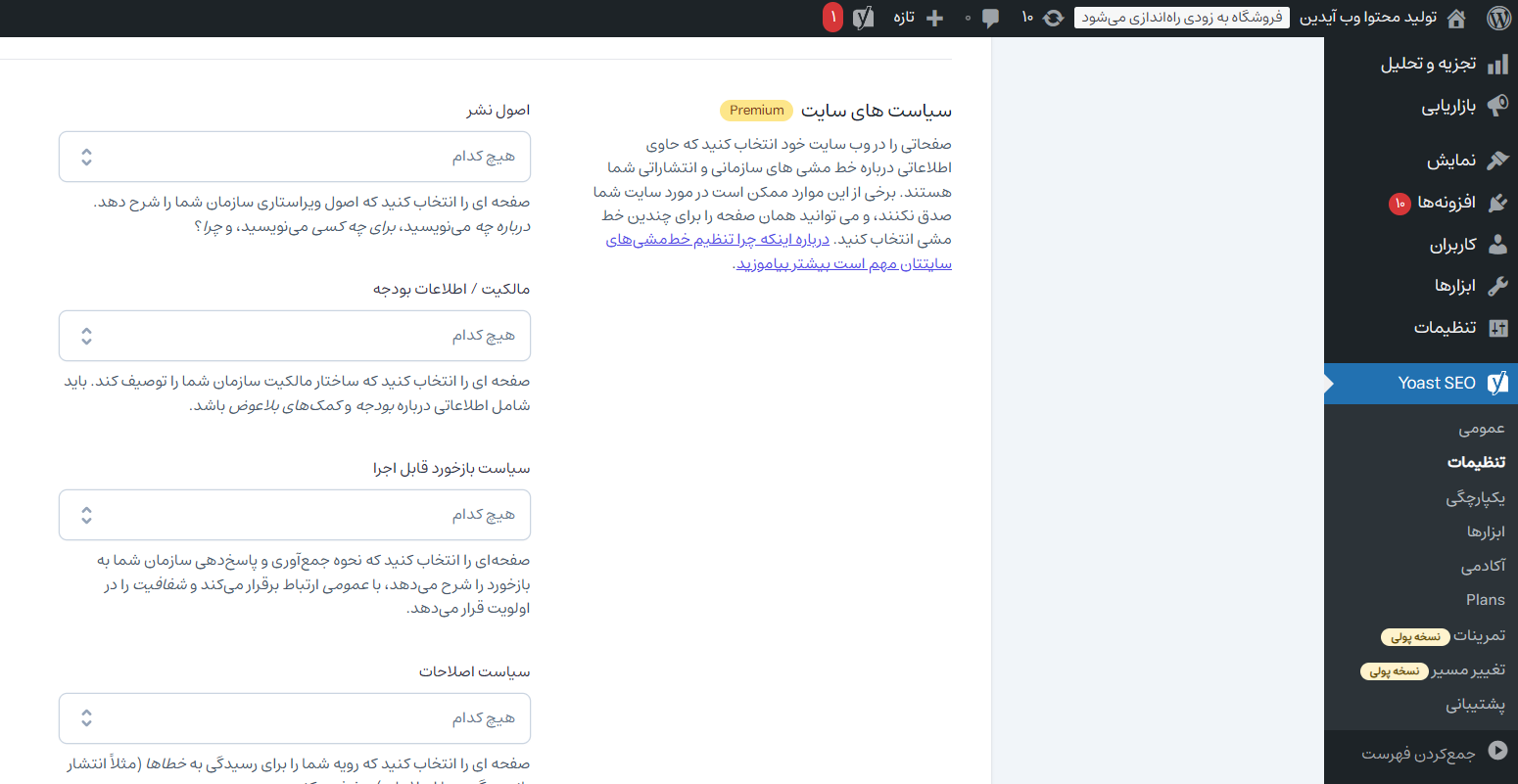
Task: Click collapse menu play icon
Action: tap(1497, 752)
